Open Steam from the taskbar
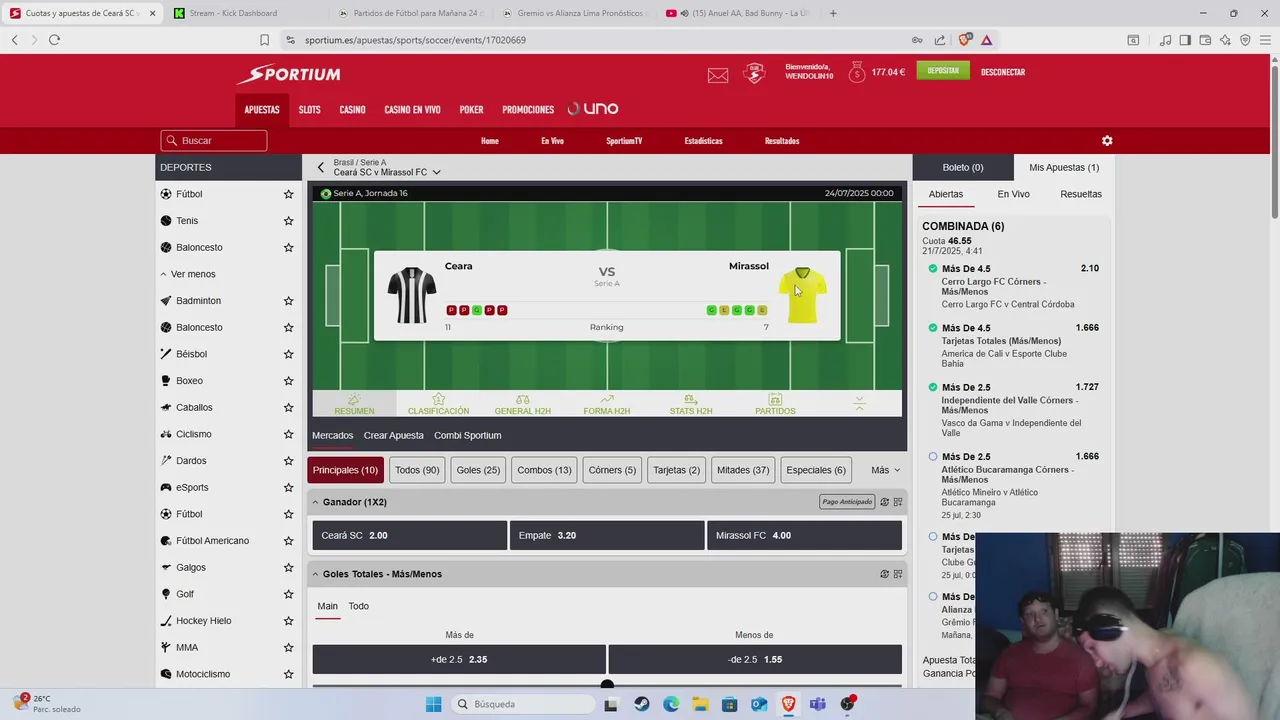 642,704
